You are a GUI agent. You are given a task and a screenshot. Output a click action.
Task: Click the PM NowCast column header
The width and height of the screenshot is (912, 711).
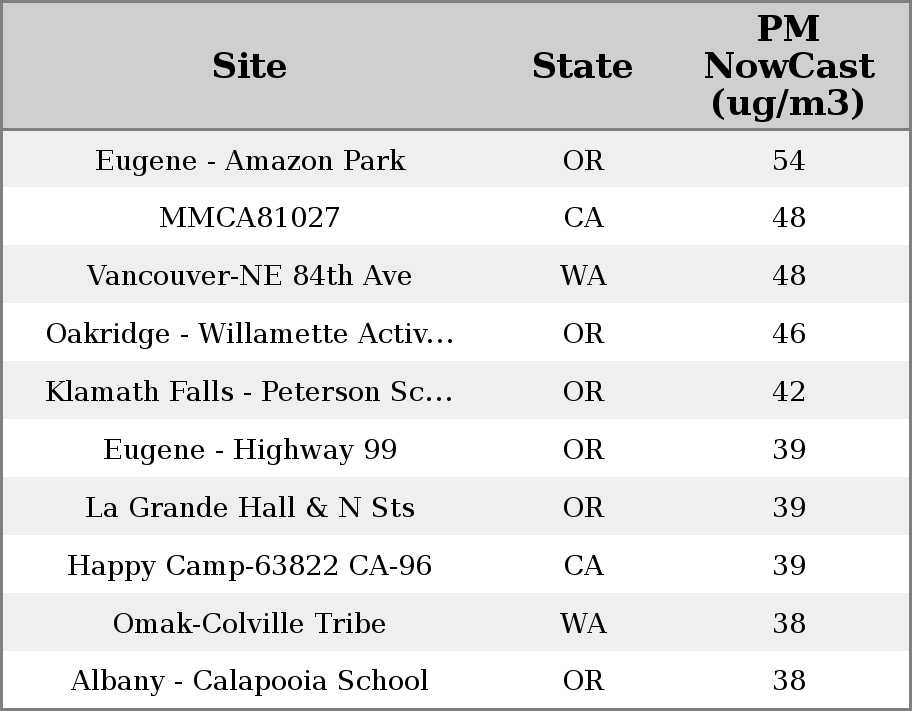[788, 67]
